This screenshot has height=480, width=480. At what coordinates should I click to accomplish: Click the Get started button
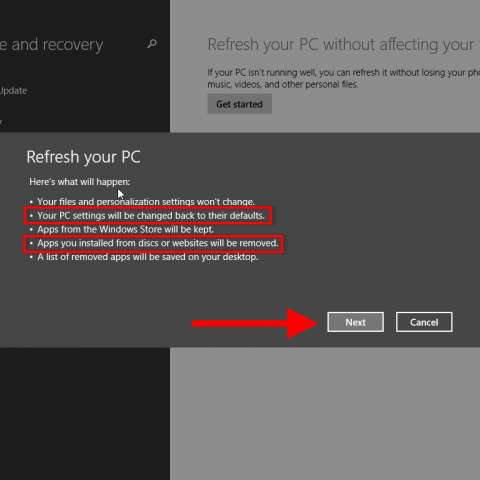pyautogui.click(x=239, y=104)
